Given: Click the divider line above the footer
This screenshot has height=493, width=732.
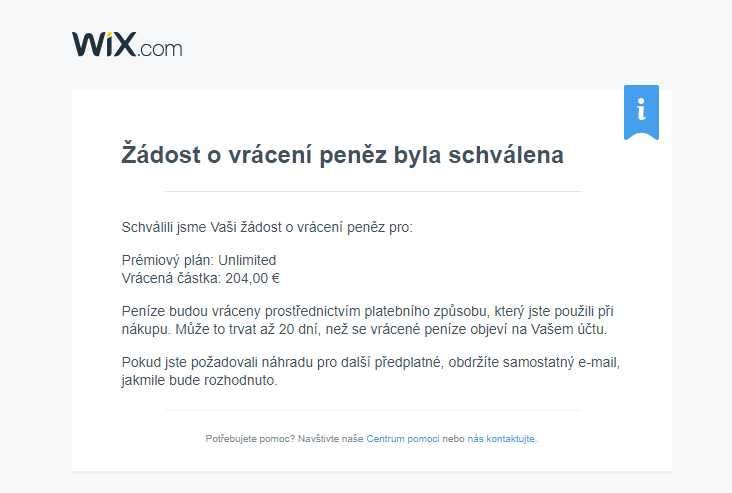Looking at the screenshot, I should point(373,410).
